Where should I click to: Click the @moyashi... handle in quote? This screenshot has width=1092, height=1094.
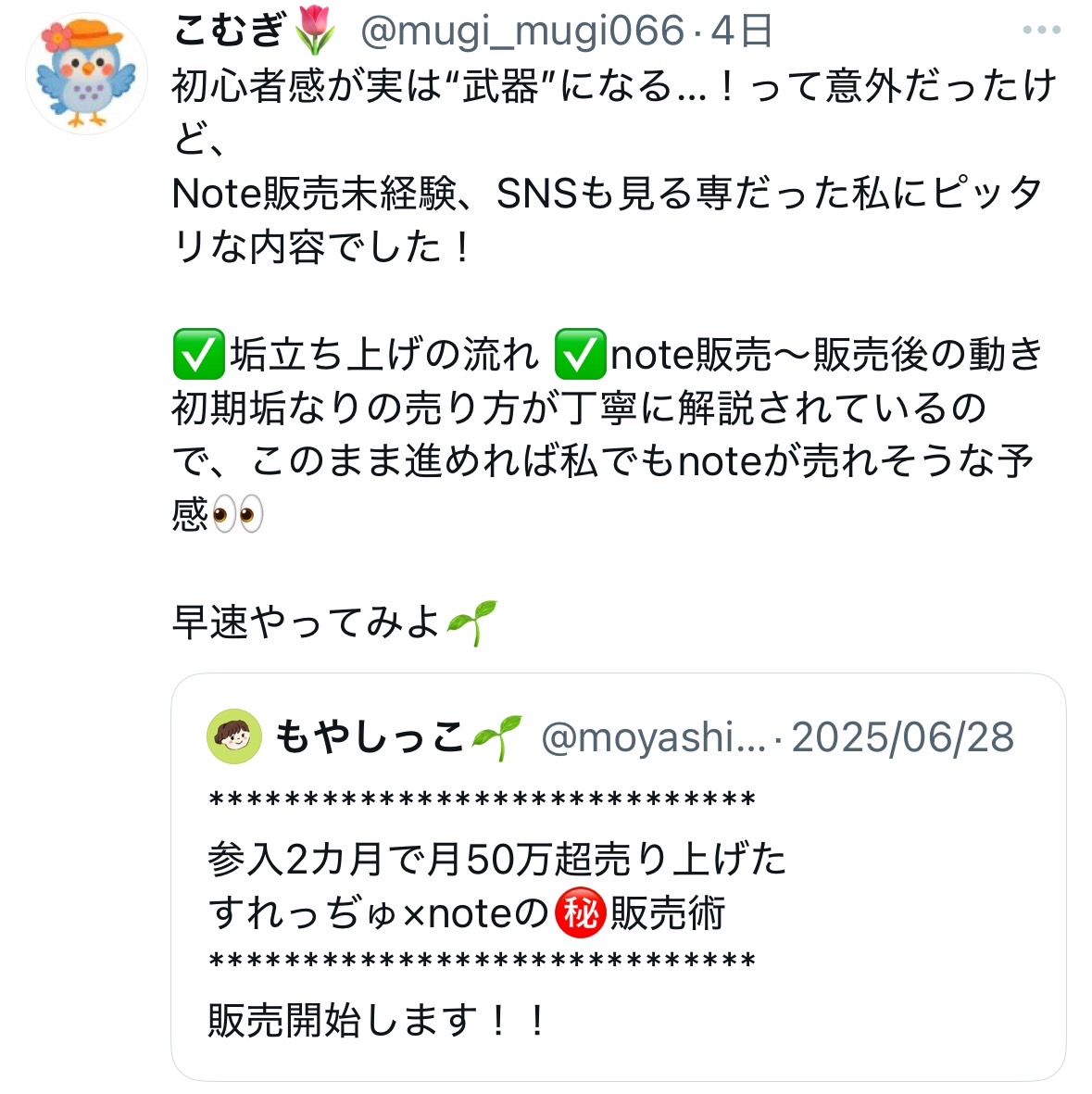pyautogui.click(x=654, y=737)
